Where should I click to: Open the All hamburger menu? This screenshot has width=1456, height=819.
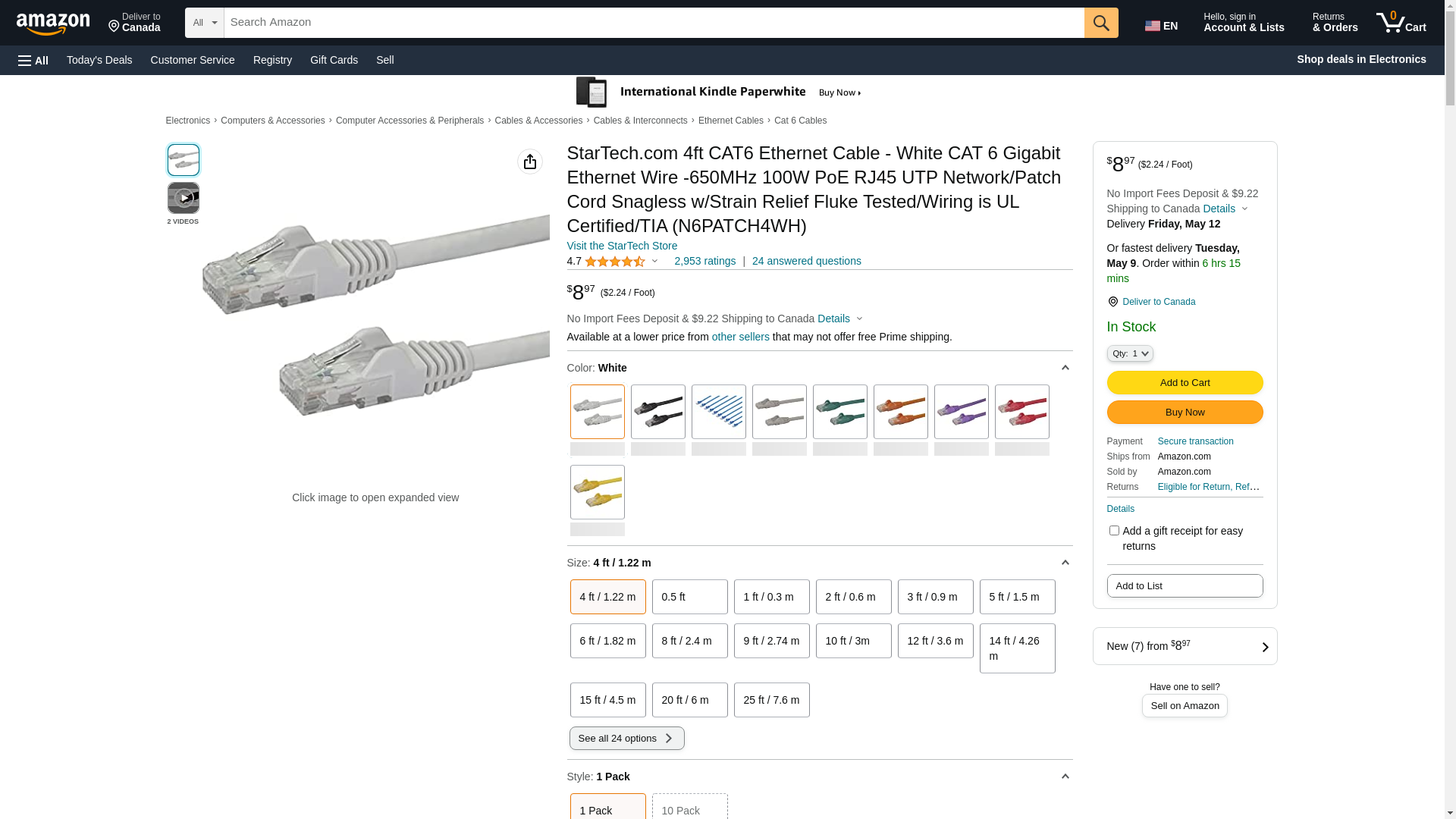pos(33,60)
